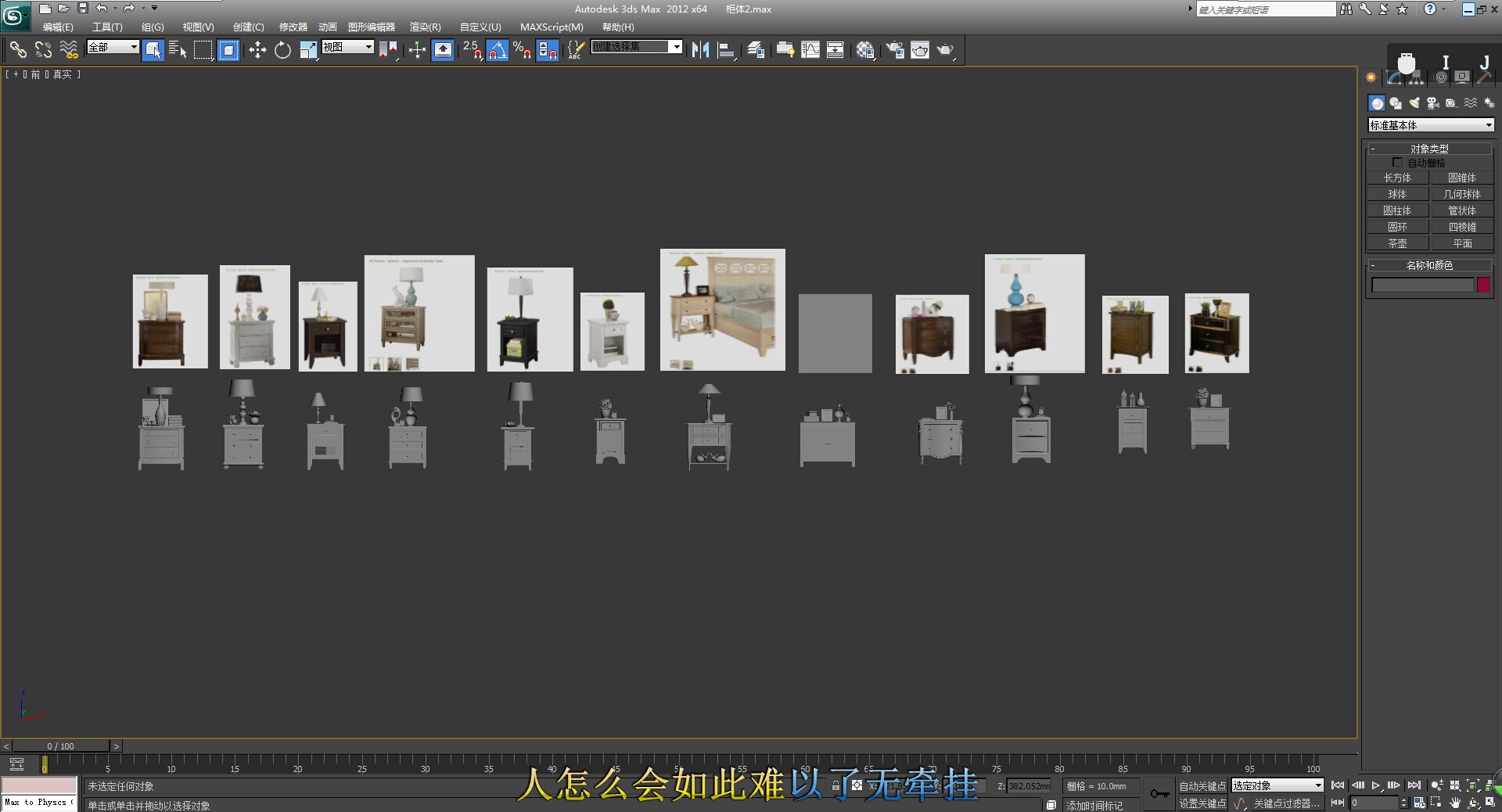Click the object name input field
1502x812 pixels.
[1422, 285]
